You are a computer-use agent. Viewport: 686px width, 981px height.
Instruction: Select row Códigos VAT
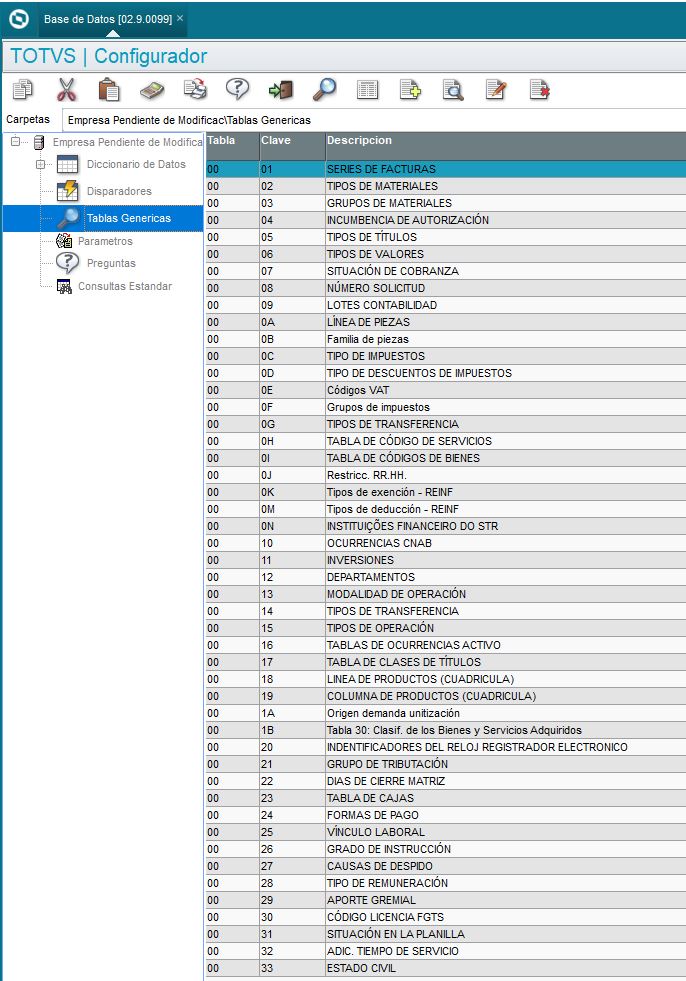(446, 390)
